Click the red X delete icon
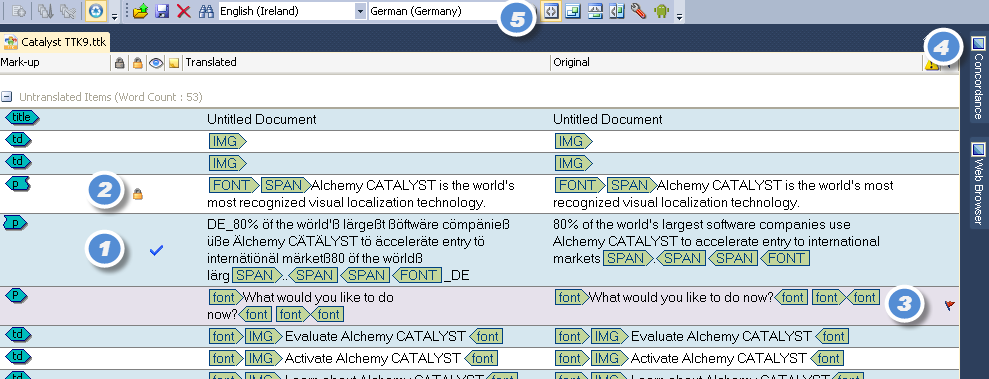Image resolution: width=989 pixels, height=379 pixels. click(184, 11)
